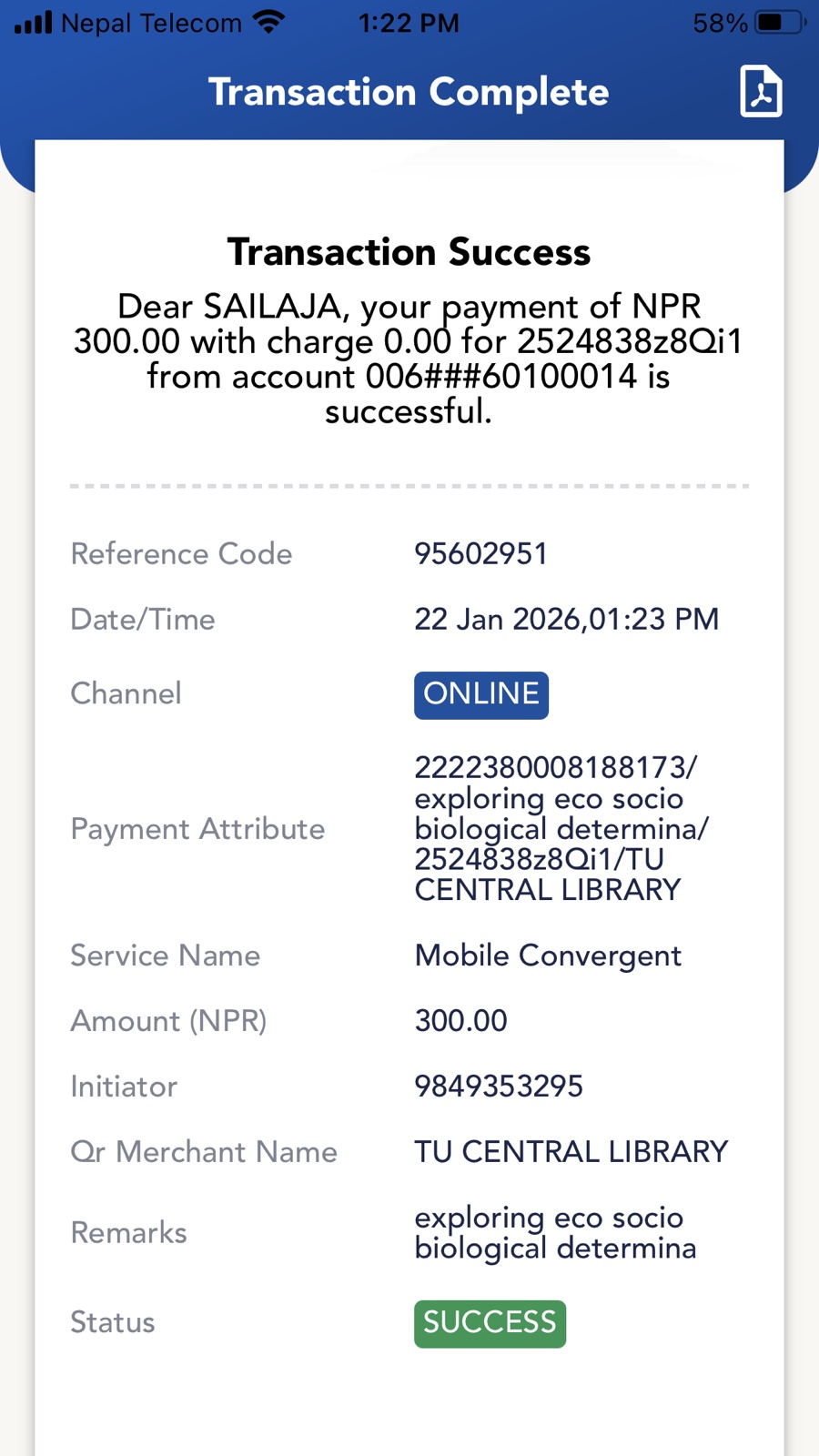Tap initiator number 9849353295
This screenshot has height=1456, width=819.
[499, 1086]
